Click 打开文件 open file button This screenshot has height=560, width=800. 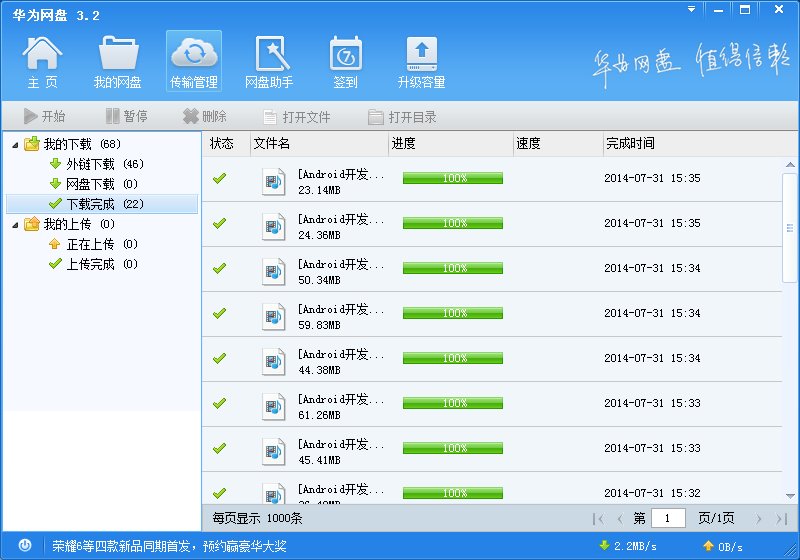pyautogui.click(x=296, y=117)
